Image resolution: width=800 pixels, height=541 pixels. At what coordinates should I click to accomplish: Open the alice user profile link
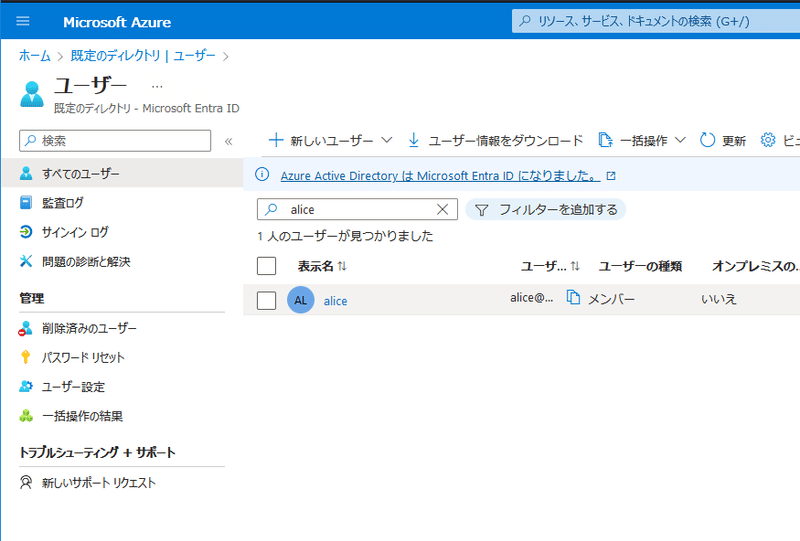(335, 301)
